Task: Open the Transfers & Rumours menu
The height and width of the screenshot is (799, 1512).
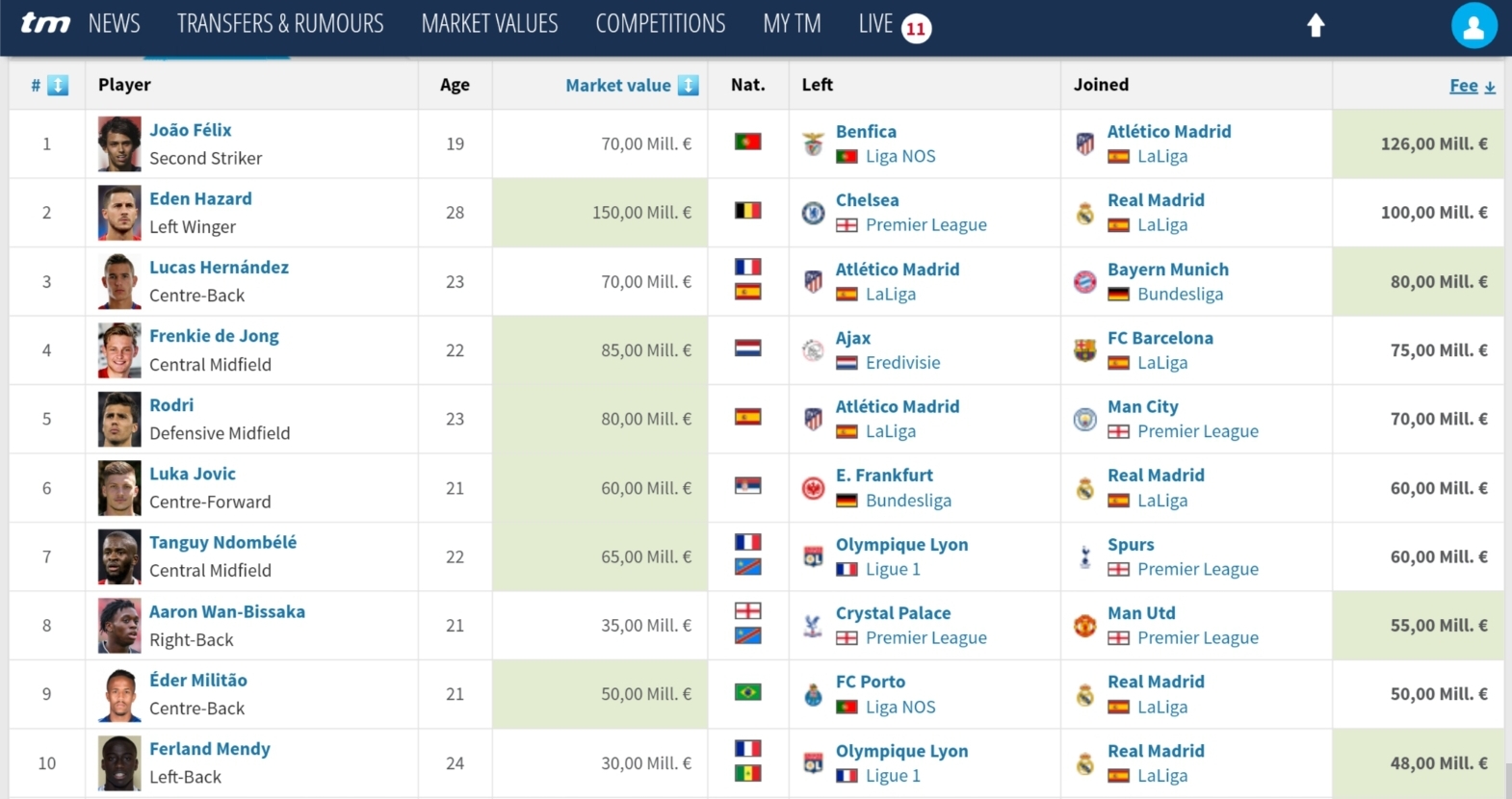Action: (x=280, y=23)
